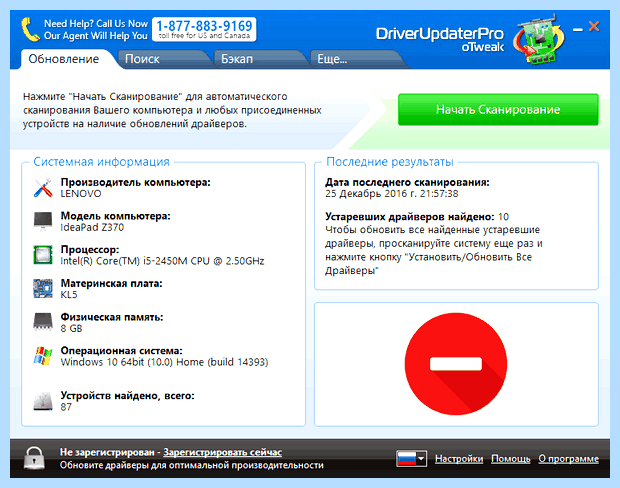Open the Russian flag language dropdown

pos(411,459)
